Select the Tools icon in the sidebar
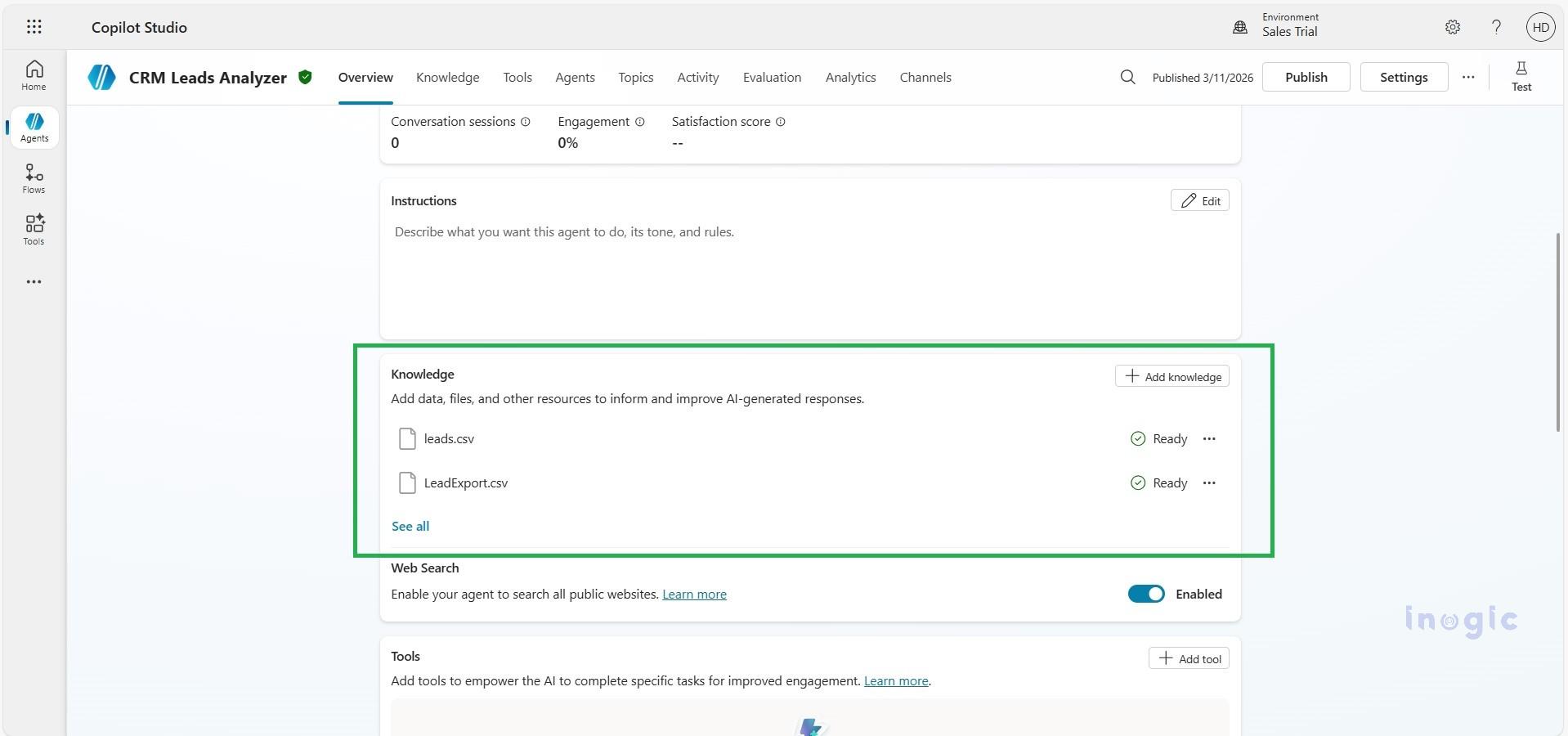 point(33,229)
